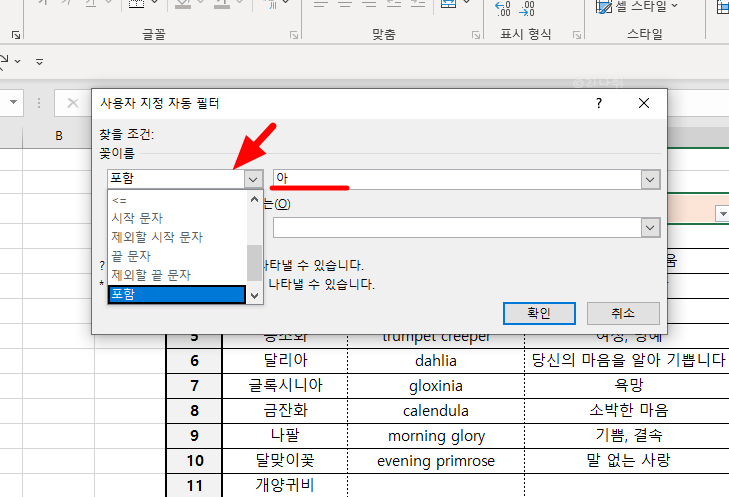This screenshot has width=729, height=497.
Task: Click cell 말 없는 사랑
Action: [x=629, y=461]
